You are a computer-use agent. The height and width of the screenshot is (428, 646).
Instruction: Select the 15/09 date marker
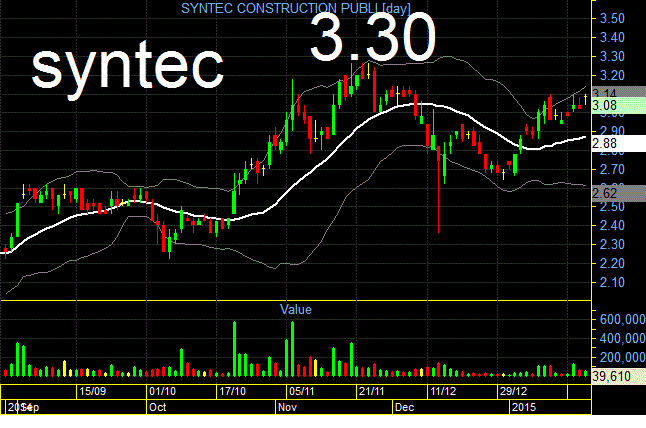92,391
